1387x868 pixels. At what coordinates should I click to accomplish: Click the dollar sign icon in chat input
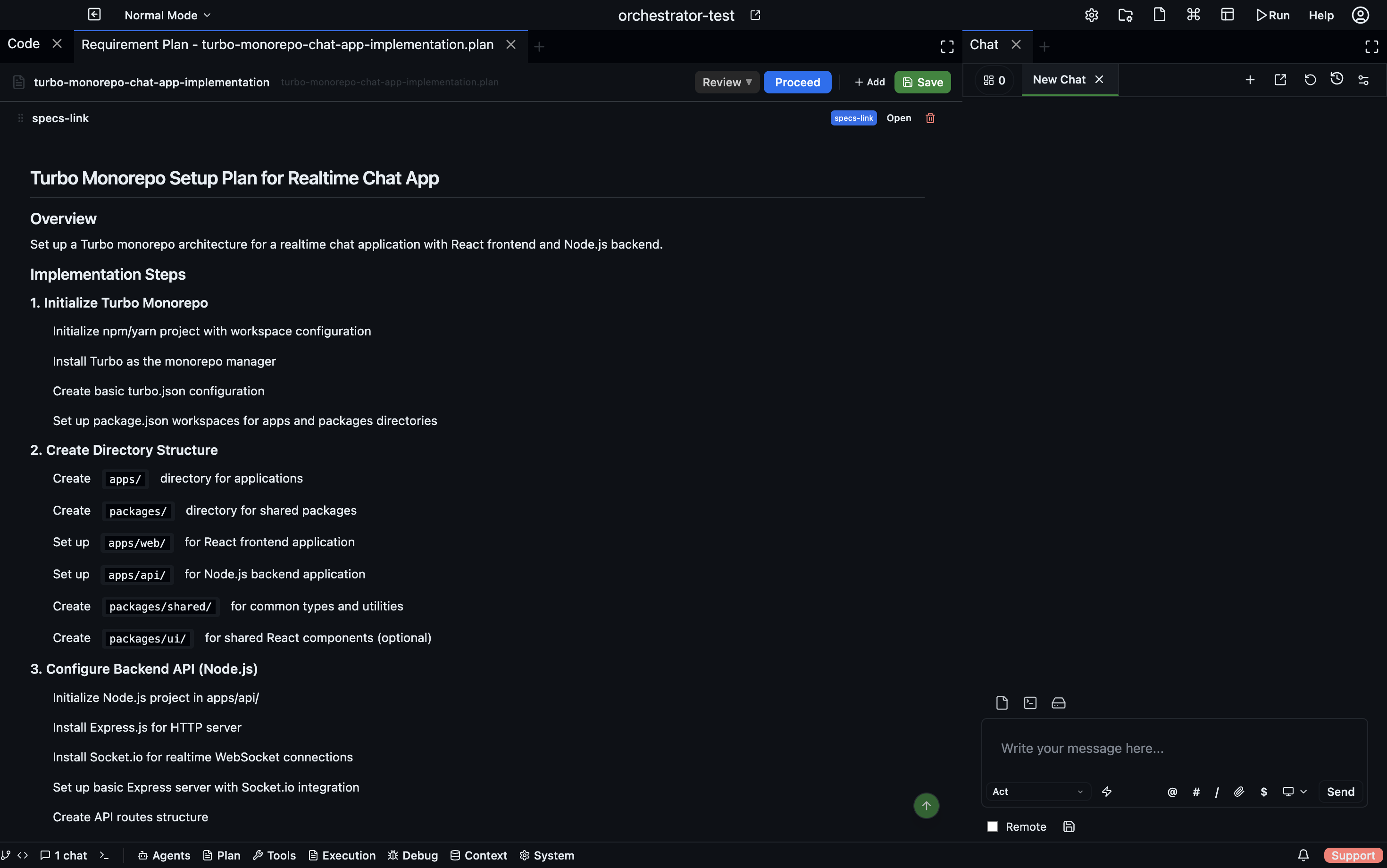[x=1263, y=792]
